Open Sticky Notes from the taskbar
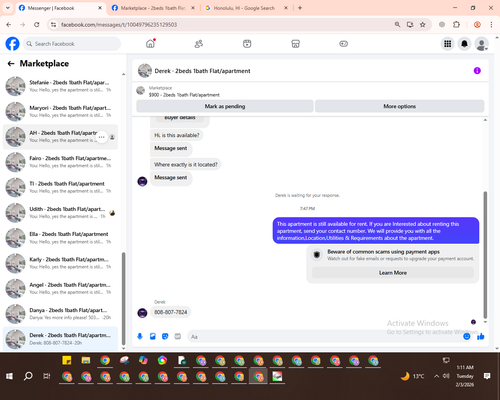This screenshot has width=500, height=400. (x=67, y=360)
